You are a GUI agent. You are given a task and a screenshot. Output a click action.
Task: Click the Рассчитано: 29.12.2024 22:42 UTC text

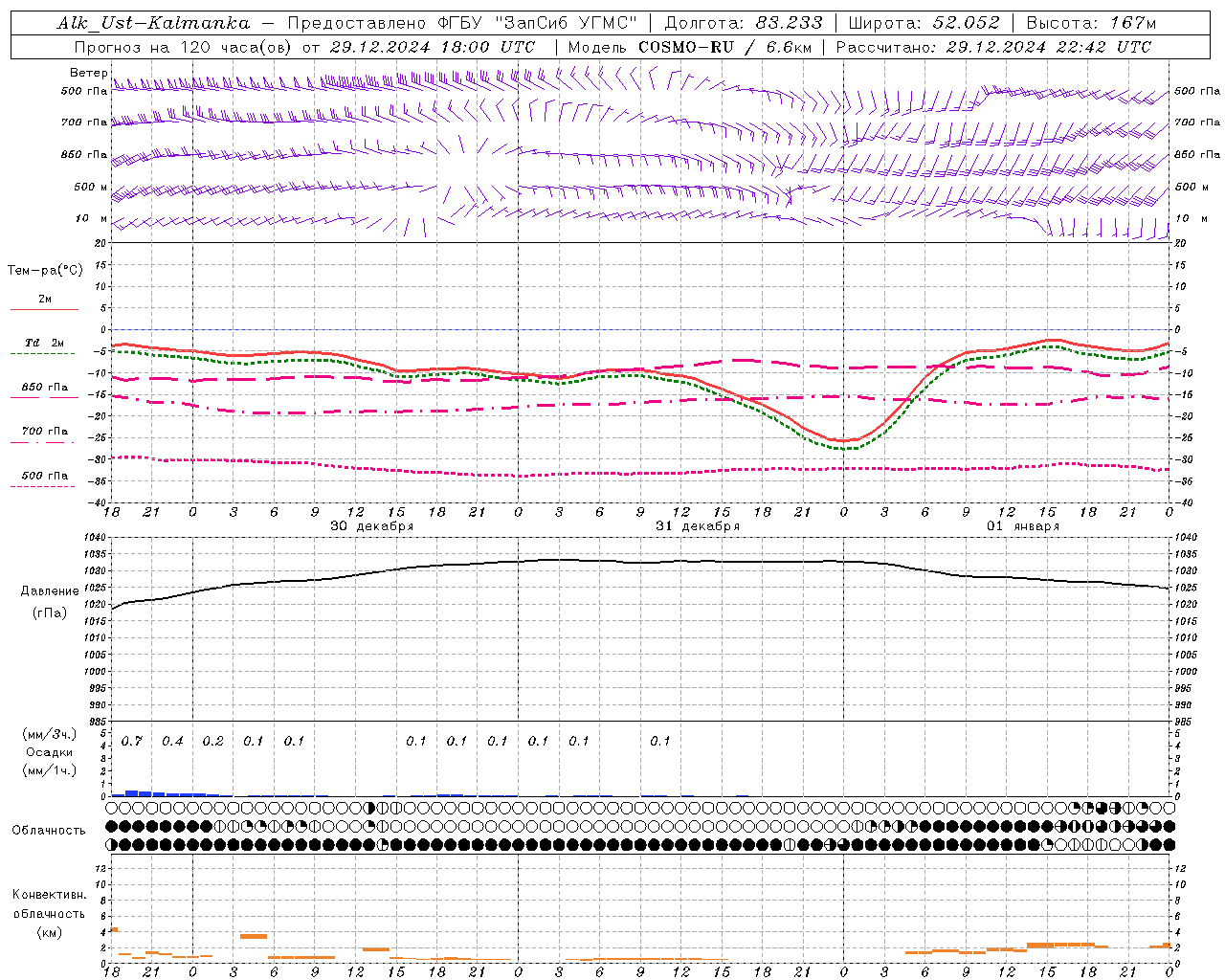coord(993,47)
